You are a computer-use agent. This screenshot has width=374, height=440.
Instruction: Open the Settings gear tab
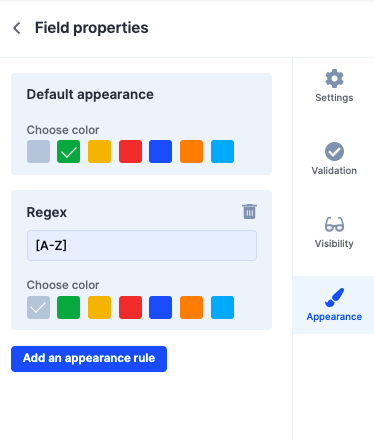click(x=334, y=86)
